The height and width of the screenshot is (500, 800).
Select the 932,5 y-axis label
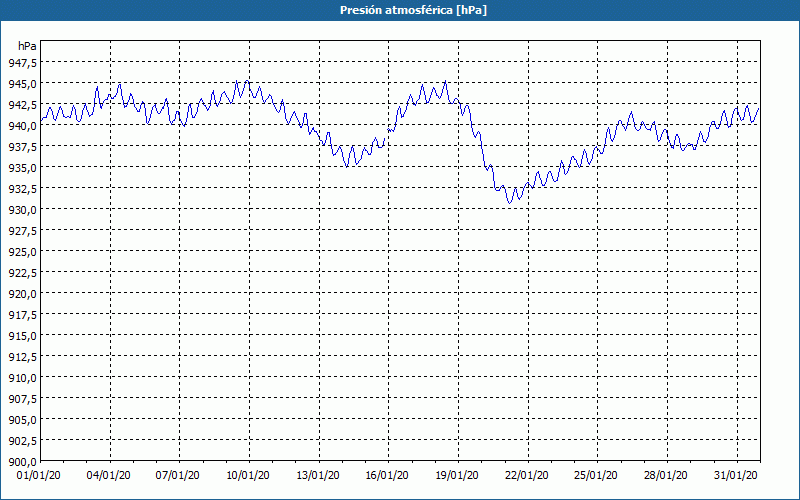(x=22, y=189)
